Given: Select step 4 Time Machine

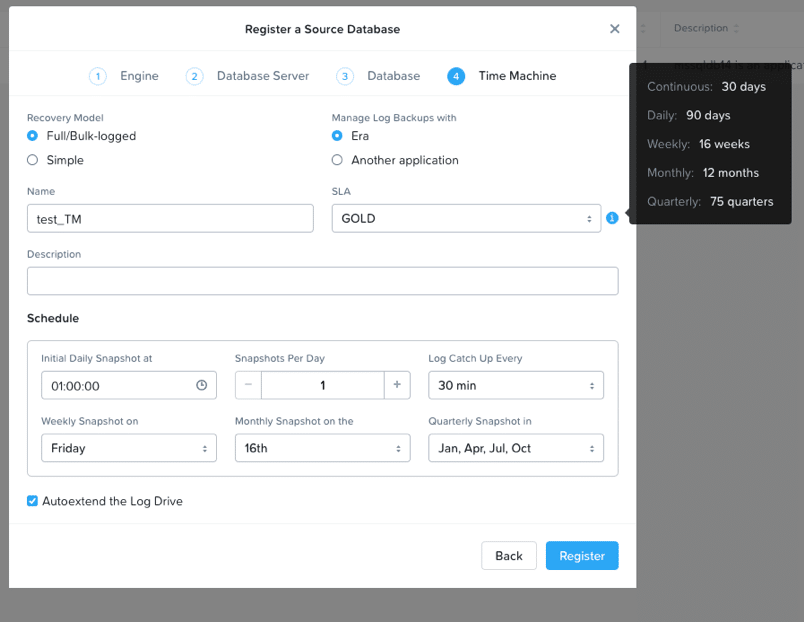Looking at the screenshot, I should coord(502,76).
